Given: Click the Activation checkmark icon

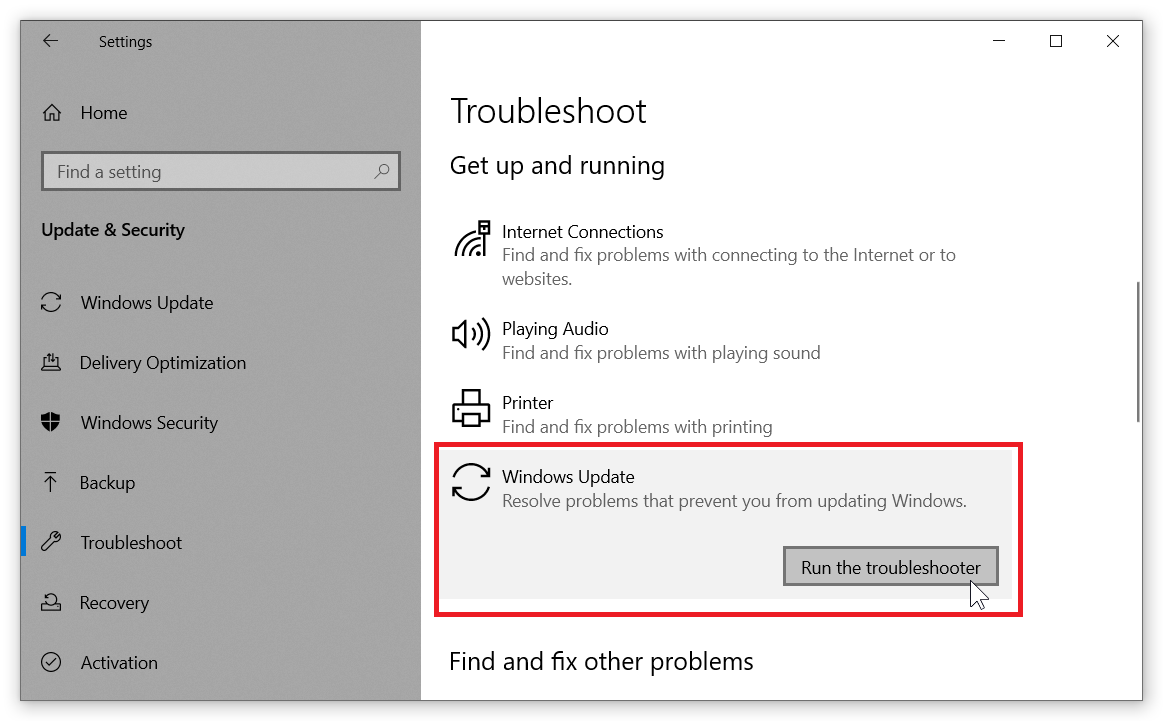Looking at the screenshot, I should 51,662.
